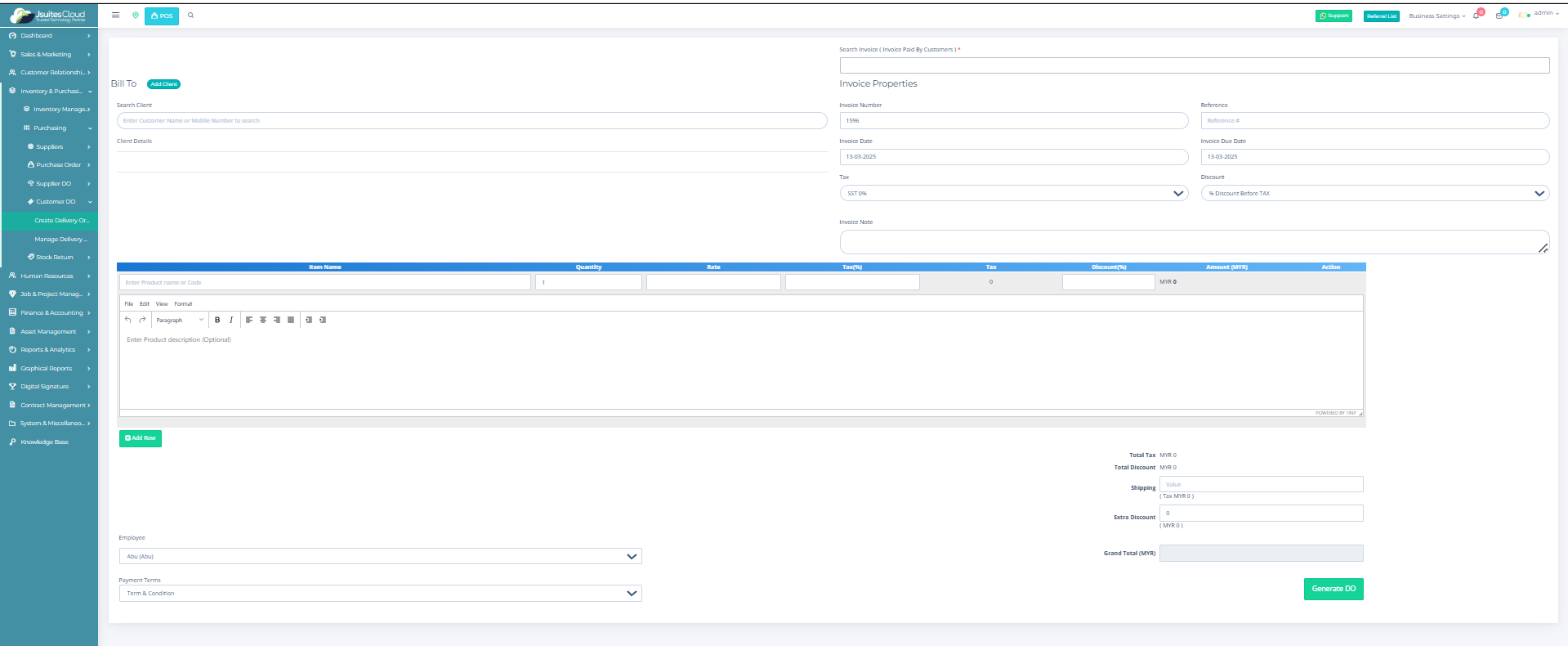This screenshot has width=1568, height=646.
Task: Click the undo arrow in description editor
Action: (x=128, y=320)
